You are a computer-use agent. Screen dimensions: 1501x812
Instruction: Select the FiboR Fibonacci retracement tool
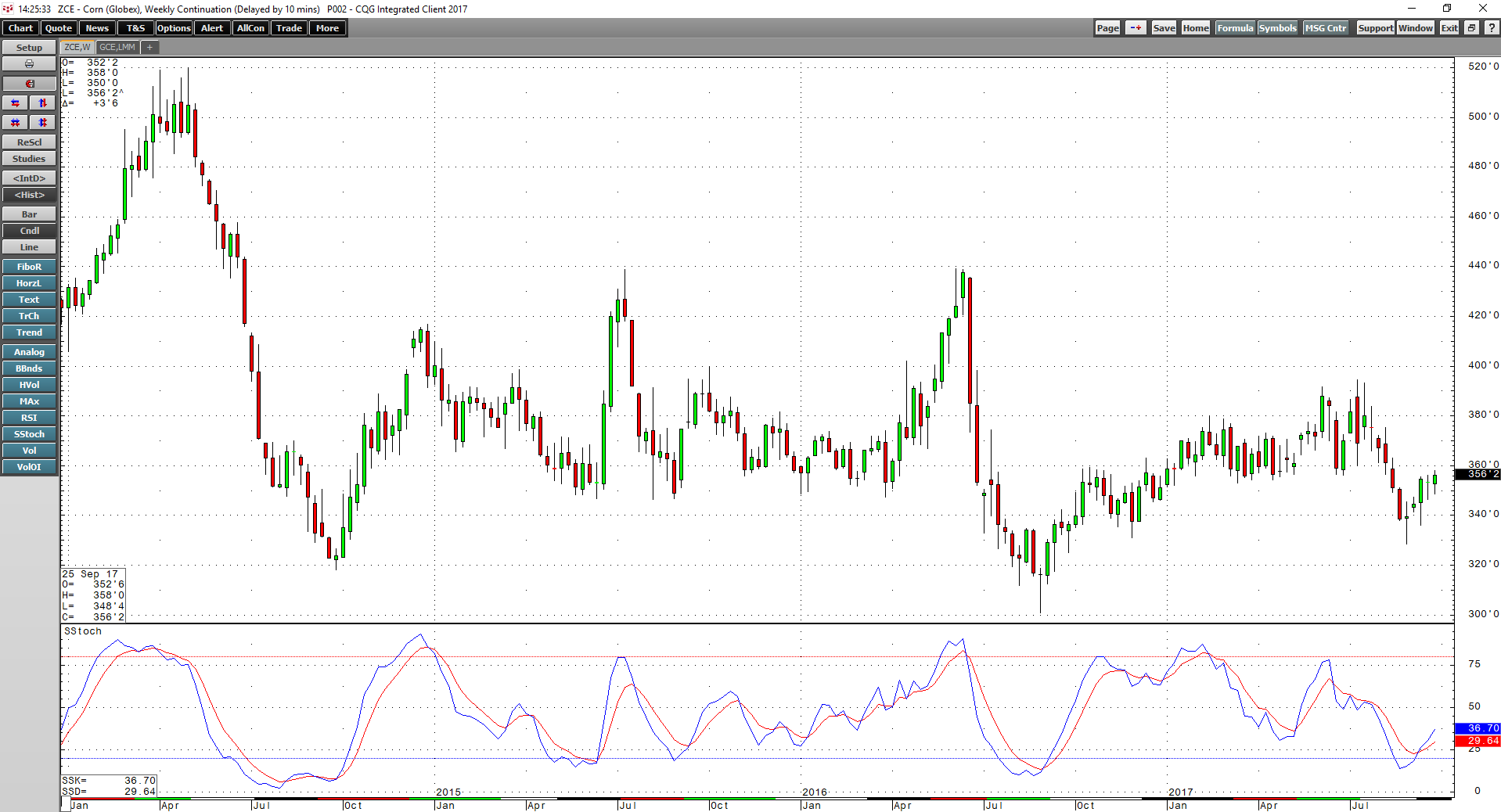click(29, 267)
